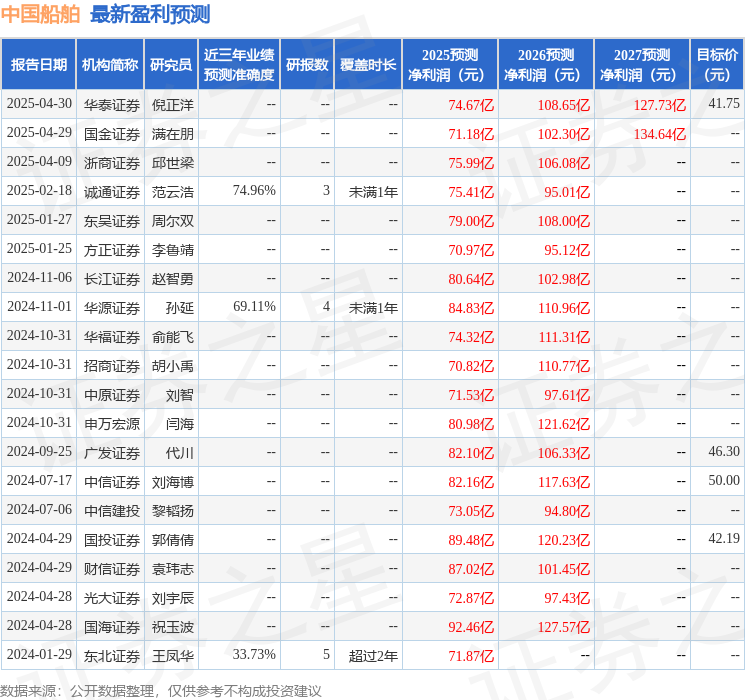745x700 pixels.
Task: Select the date 2024-04-28 for 光大证券
Action: pos(39,596)
